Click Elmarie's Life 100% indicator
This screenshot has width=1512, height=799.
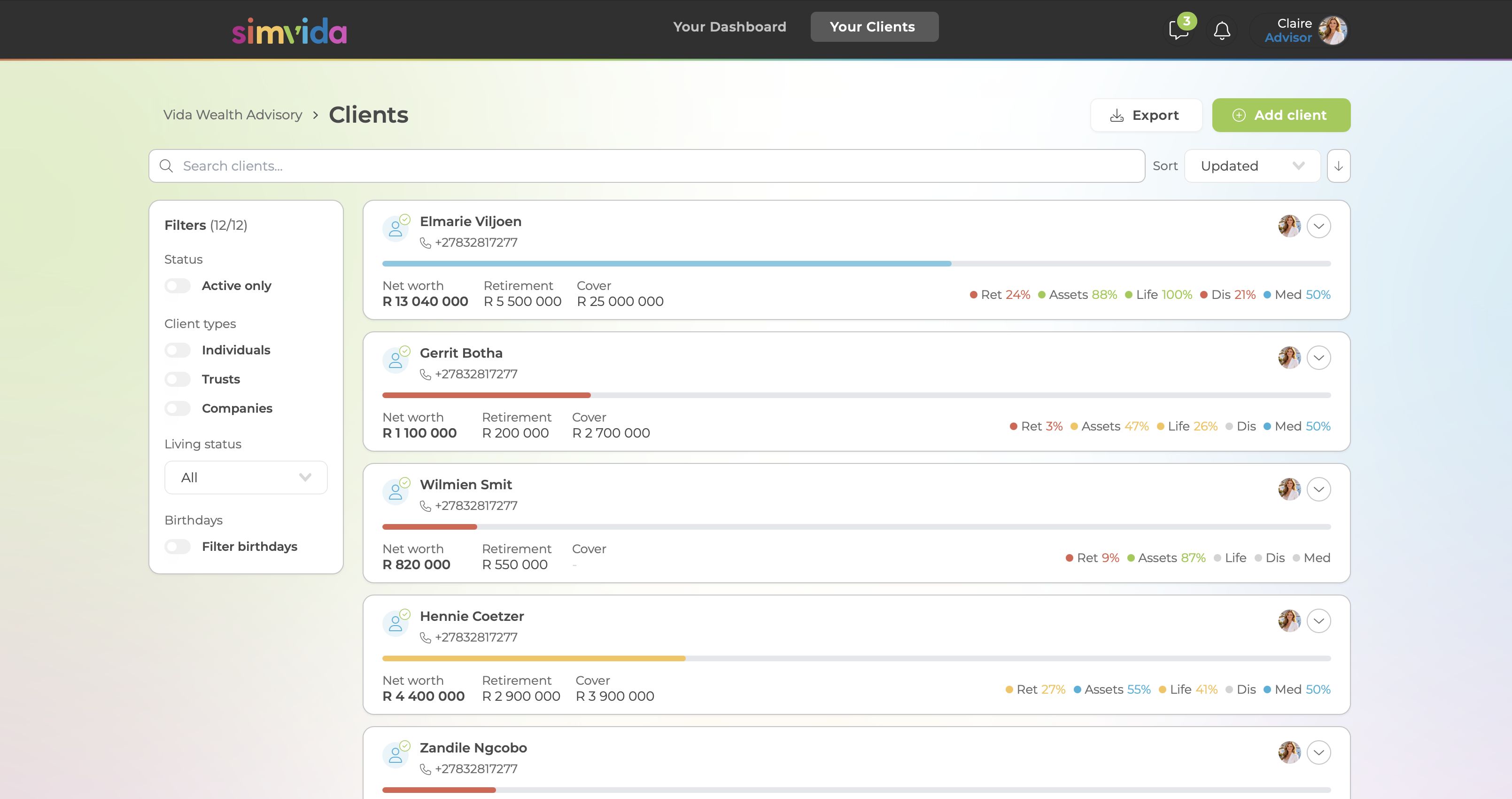point(1159,295)
